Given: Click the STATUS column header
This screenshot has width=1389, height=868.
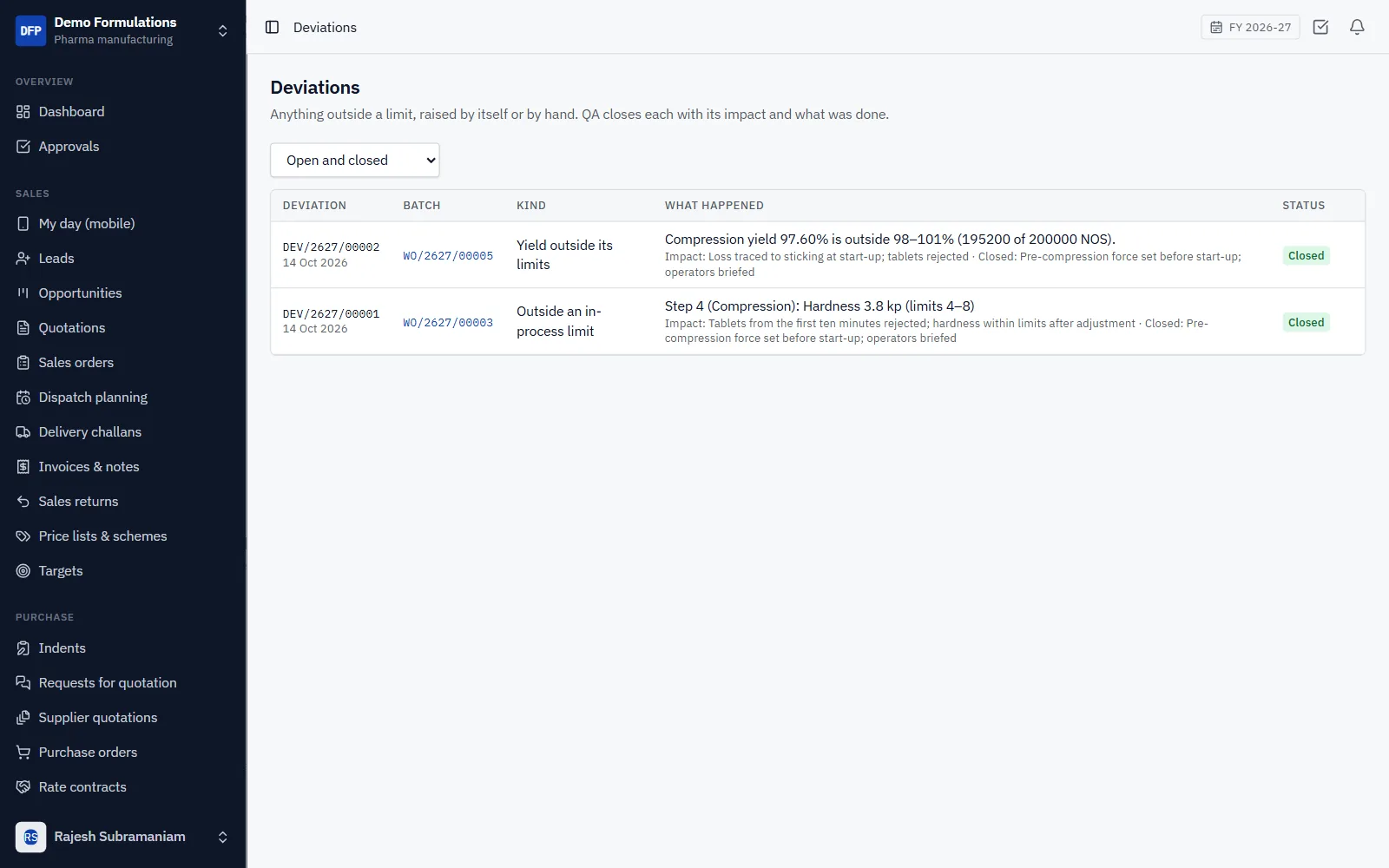Looking at the screenshot, I should click(1303, 206).
